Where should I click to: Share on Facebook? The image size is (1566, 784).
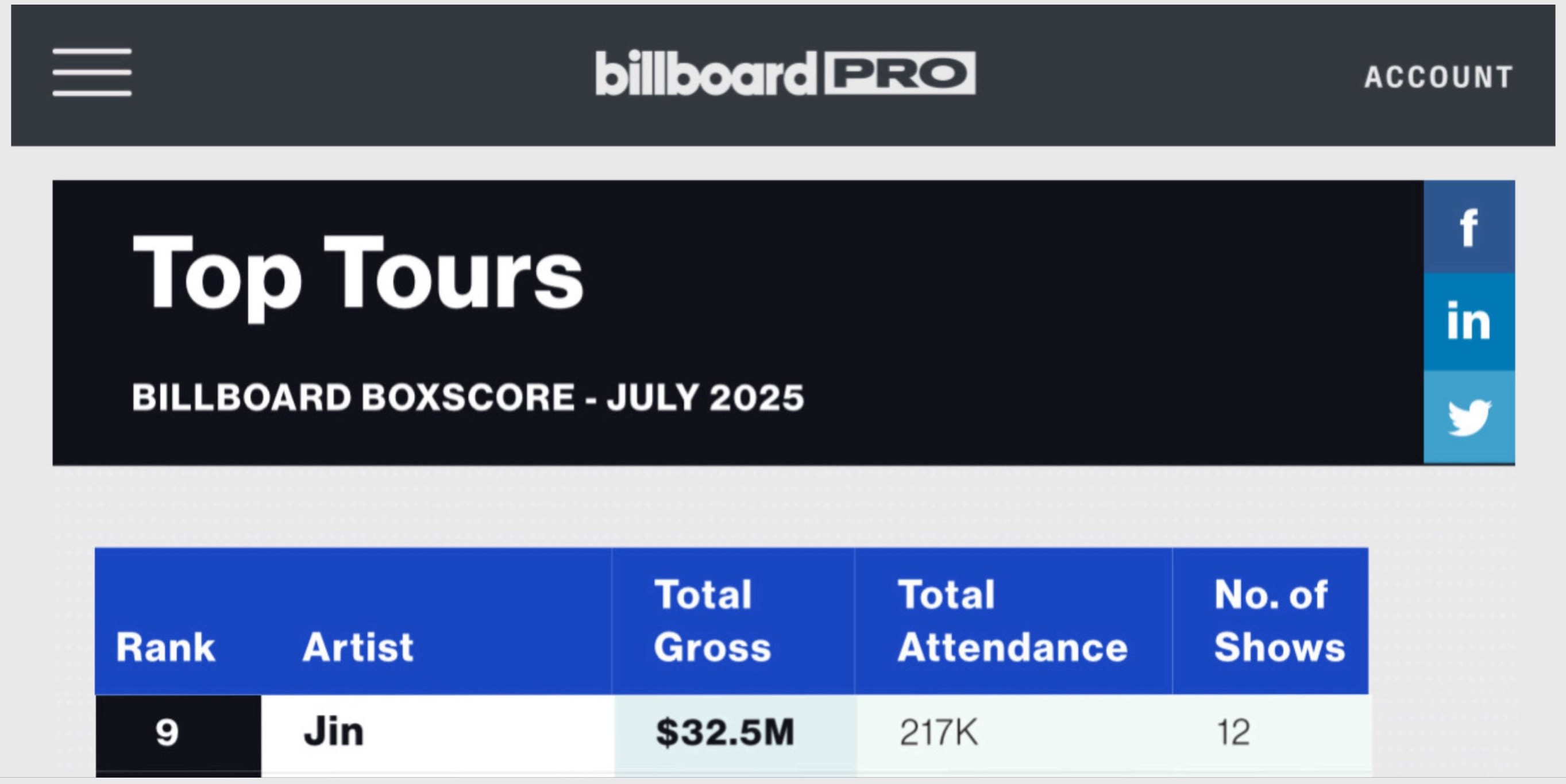tap(1468, 227)
